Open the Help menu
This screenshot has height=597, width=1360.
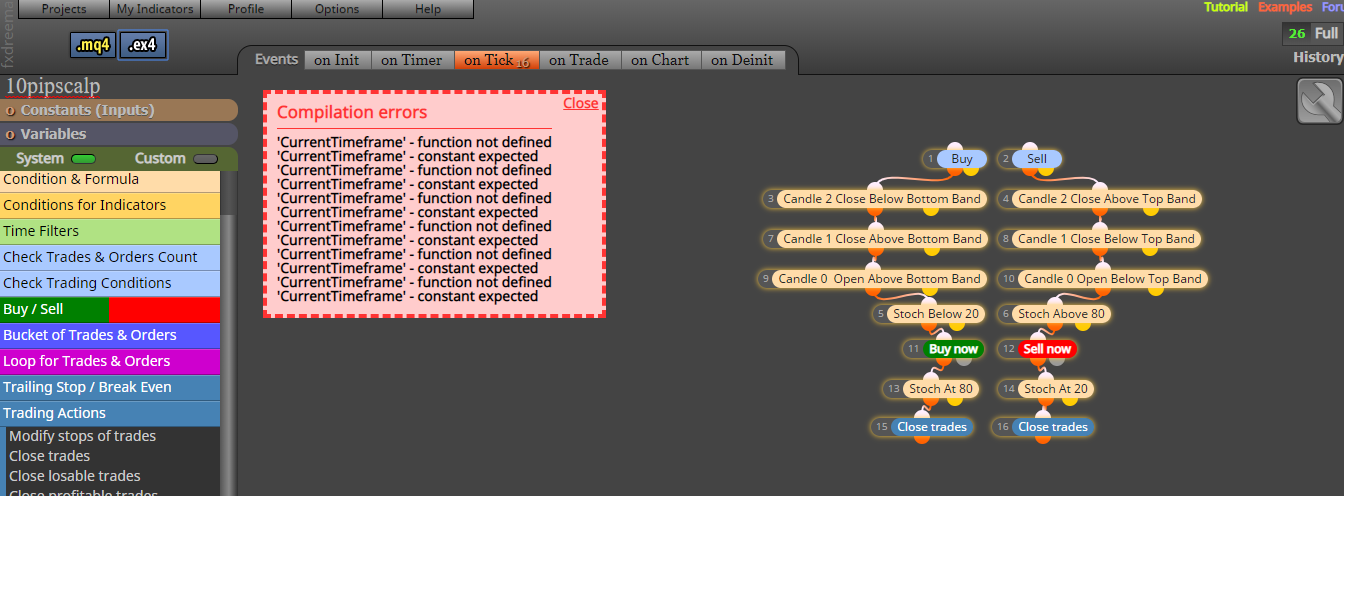[x=428, y=9]
